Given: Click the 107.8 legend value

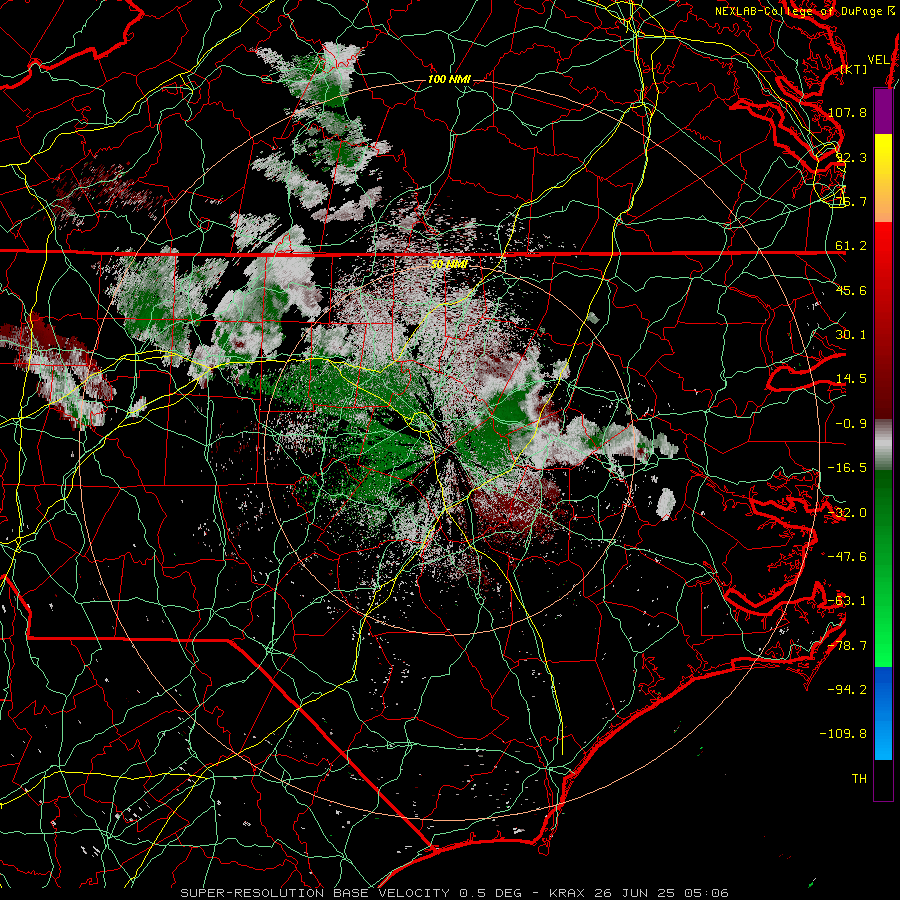Looking at the screenshot, I should pyautogui.click(x=847, y=112).
